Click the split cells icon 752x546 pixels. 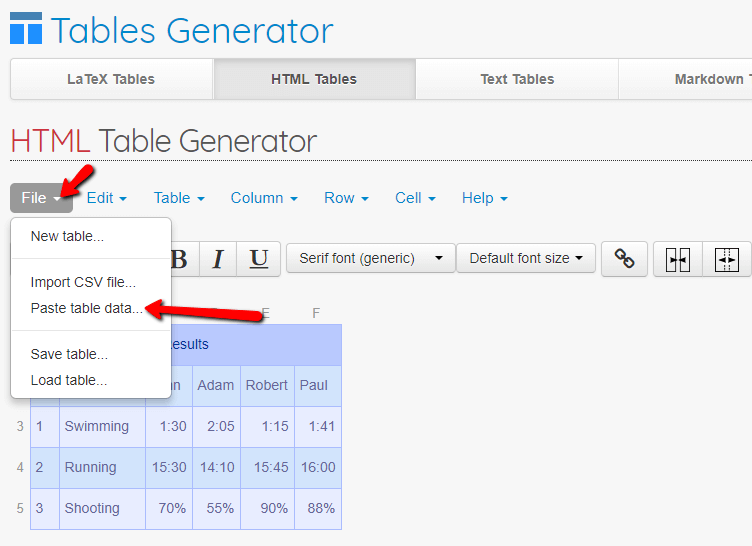click(727, 260)
